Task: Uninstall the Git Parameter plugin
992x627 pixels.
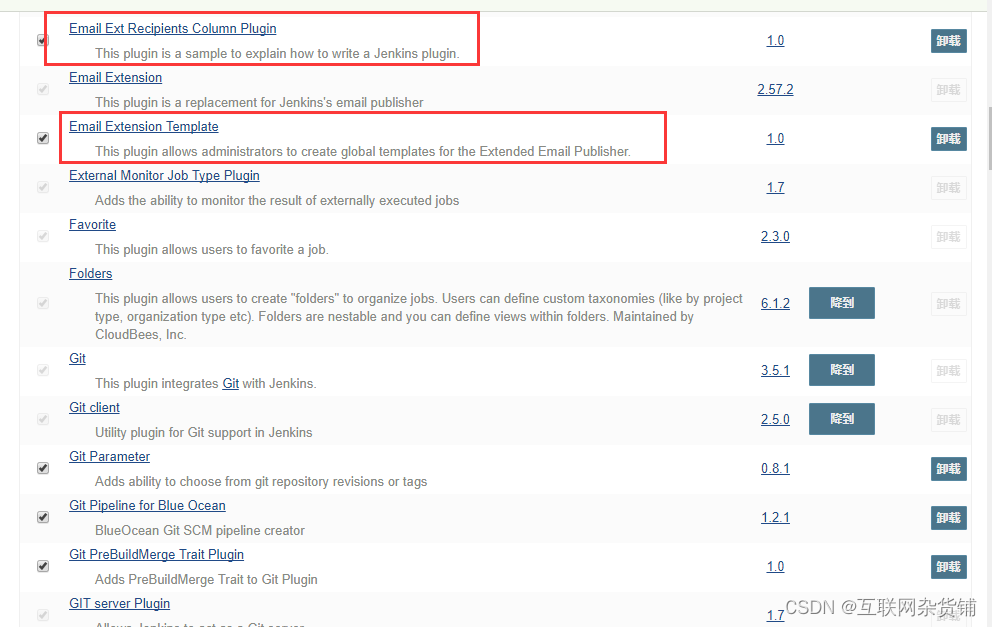Action: [x=948, y=469]
